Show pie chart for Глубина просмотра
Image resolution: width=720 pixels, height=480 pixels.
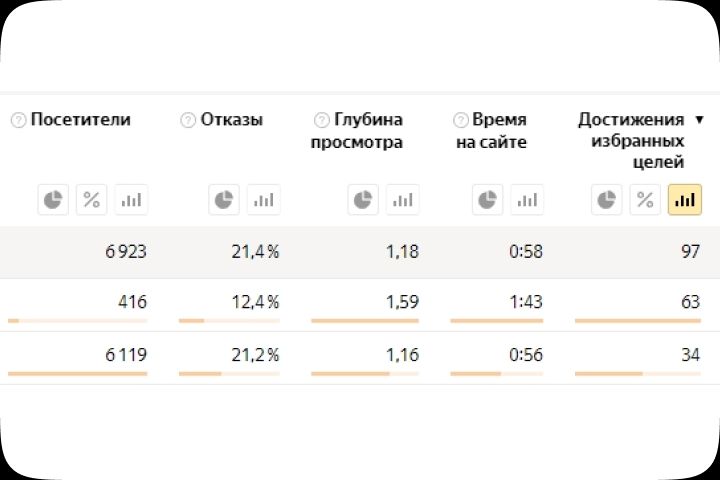click(x=363, y=200)
